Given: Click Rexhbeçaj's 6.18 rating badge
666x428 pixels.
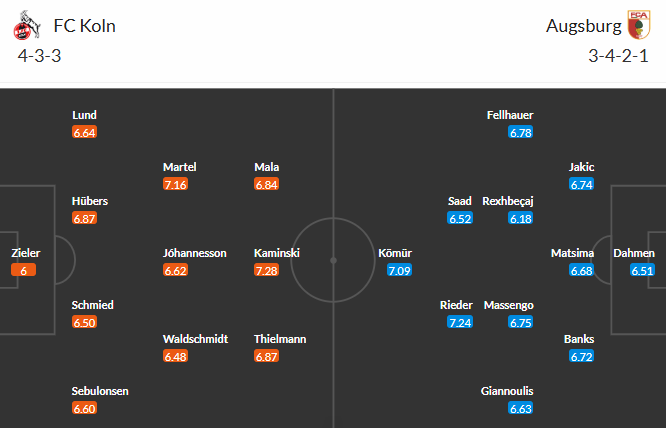Looking at the screenshot, I should [x=520, y=218].
